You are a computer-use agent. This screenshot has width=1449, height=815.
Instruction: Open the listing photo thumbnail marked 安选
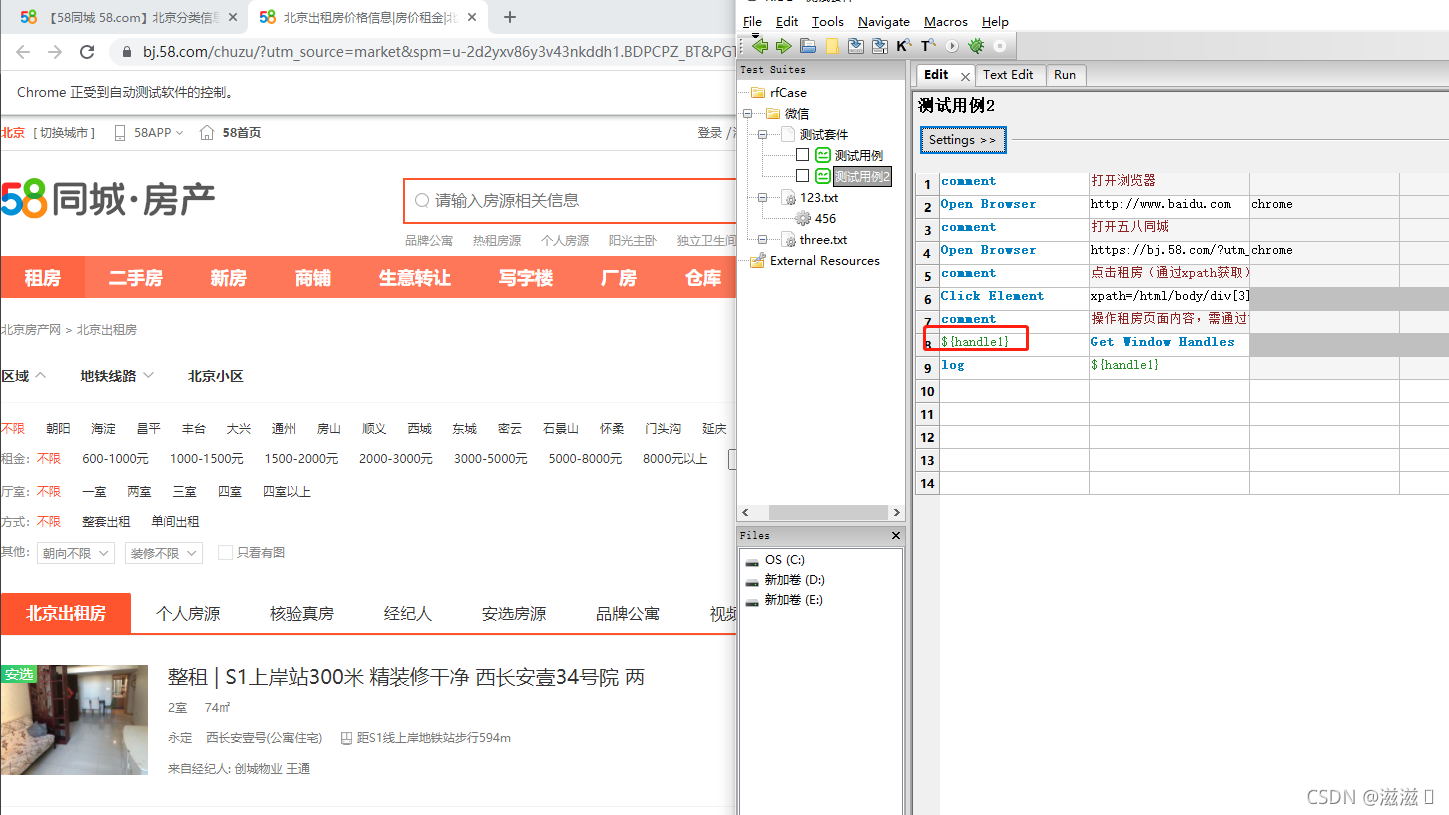[x=74, y=720]
